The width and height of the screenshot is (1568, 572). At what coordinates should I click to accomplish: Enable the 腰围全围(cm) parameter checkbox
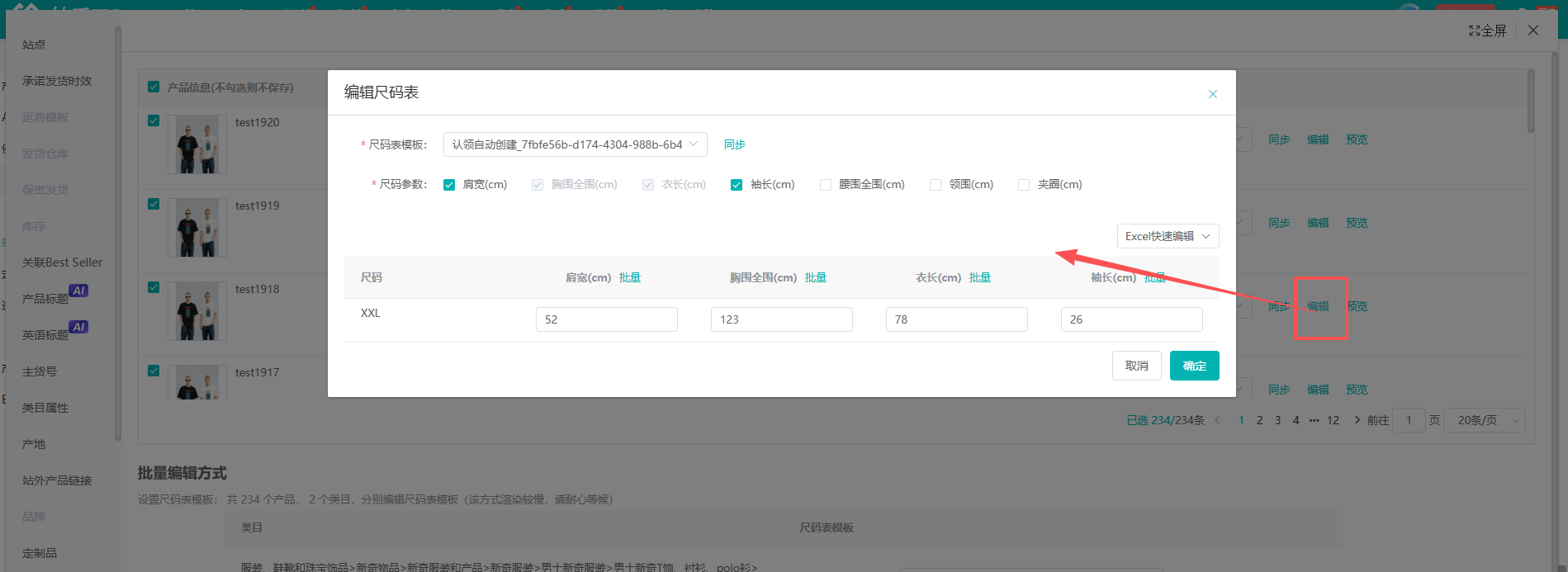coord(826,185)
